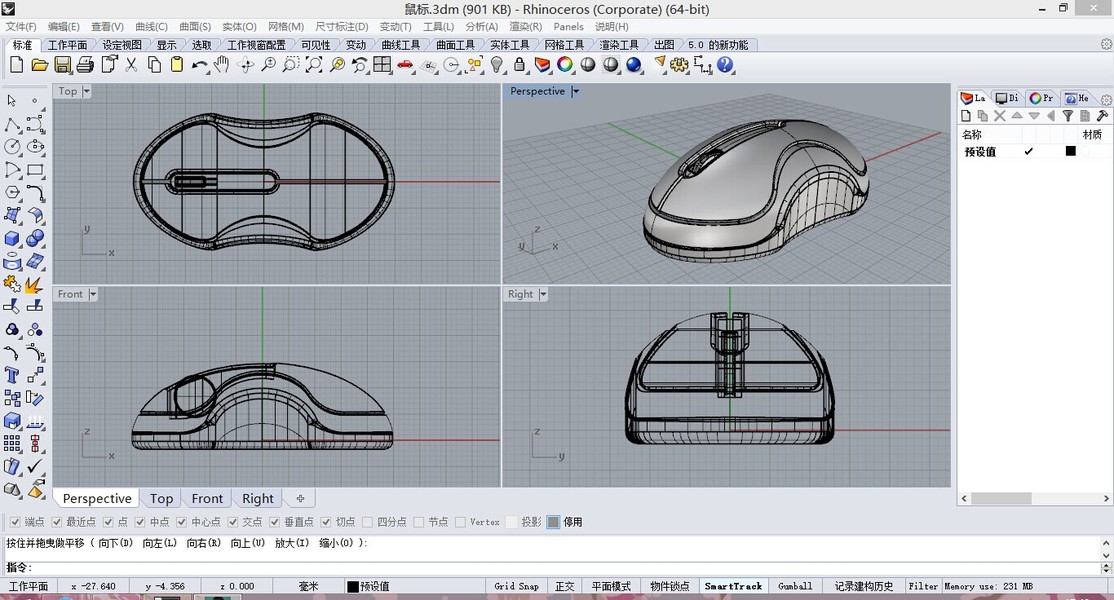Select the Explode tool in left sidebar
The height and width of the screenshot is (600, 1114).
coord(35,284)
